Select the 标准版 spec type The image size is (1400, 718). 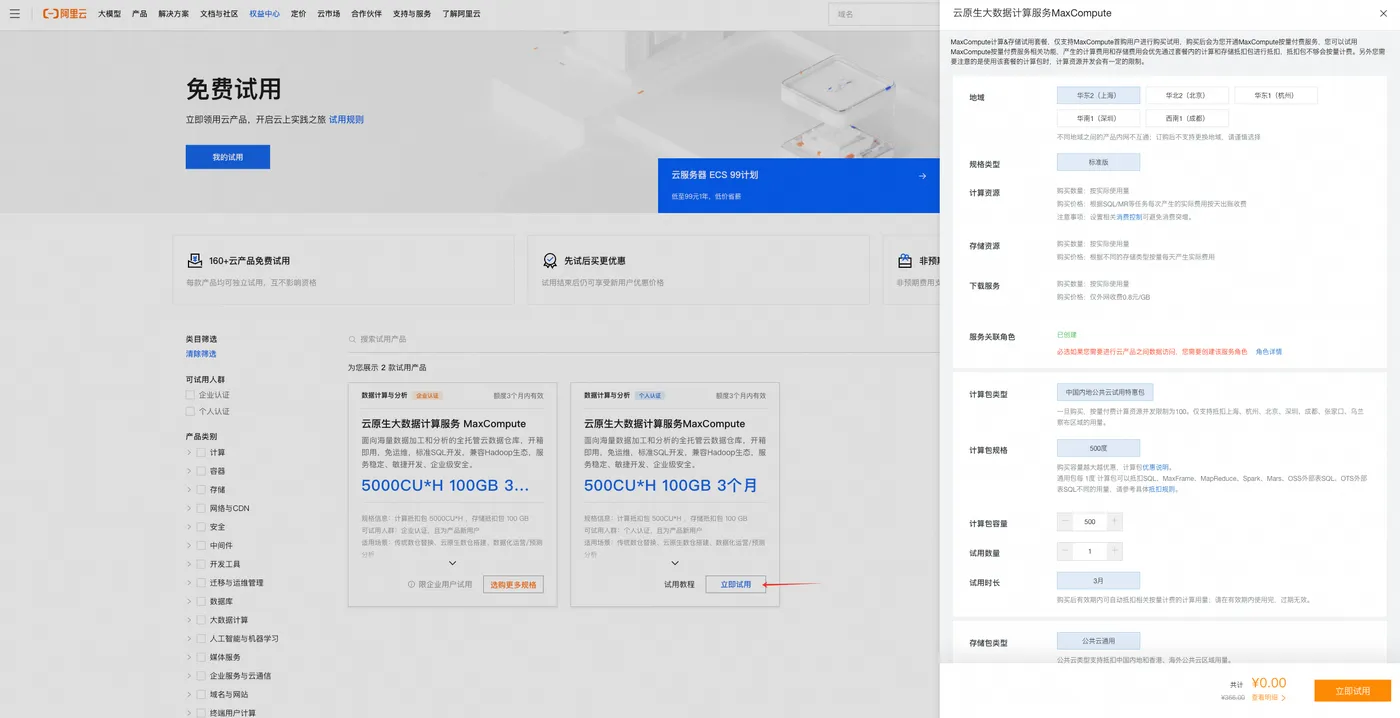point(1098,162)
